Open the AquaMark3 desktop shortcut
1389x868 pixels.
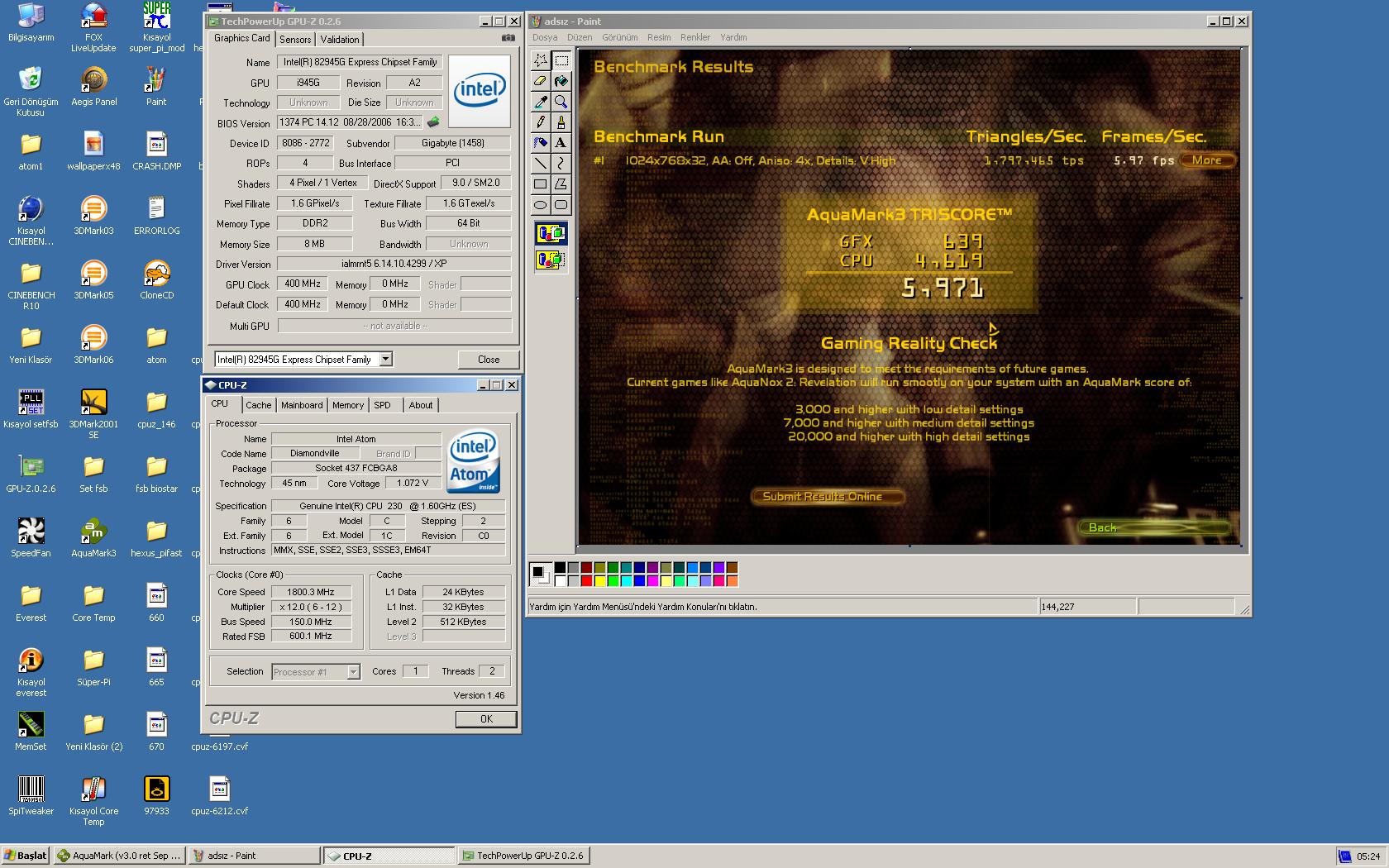pyautogui.click(x=93, y=537)
